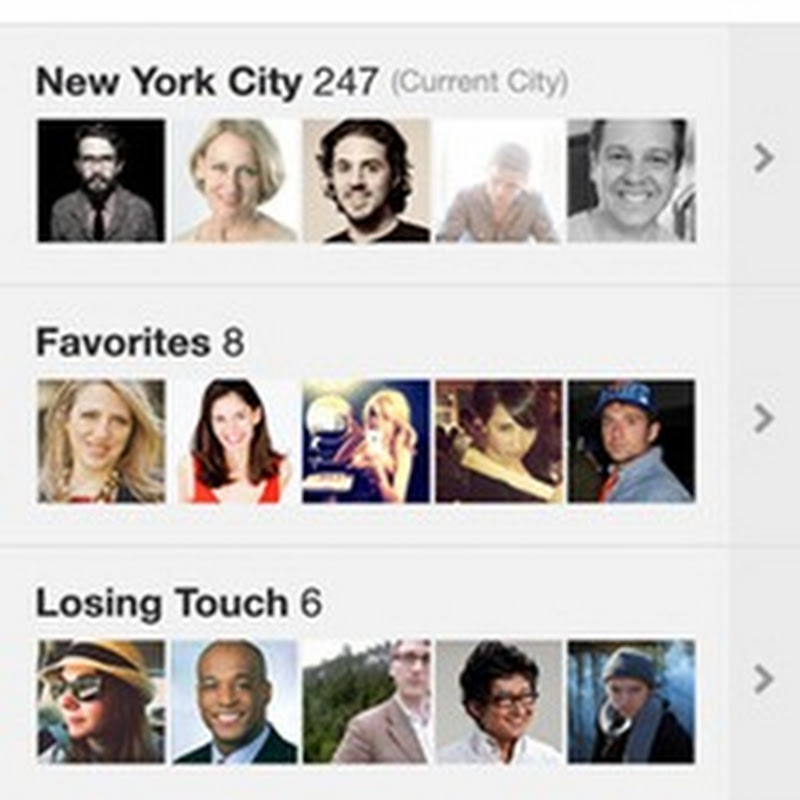Select blonde short-haired woman in New York City row
Viewport: 800px width, 800px height.
[234, 181]
